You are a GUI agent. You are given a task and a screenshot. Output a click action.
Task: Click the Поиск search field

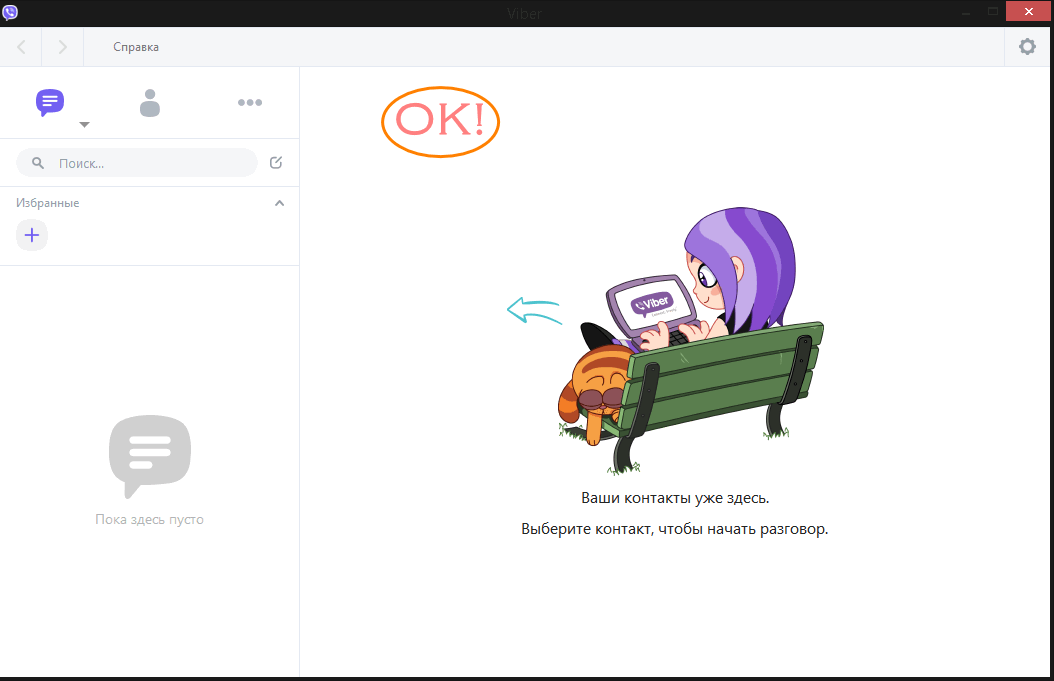click(136, 163)
